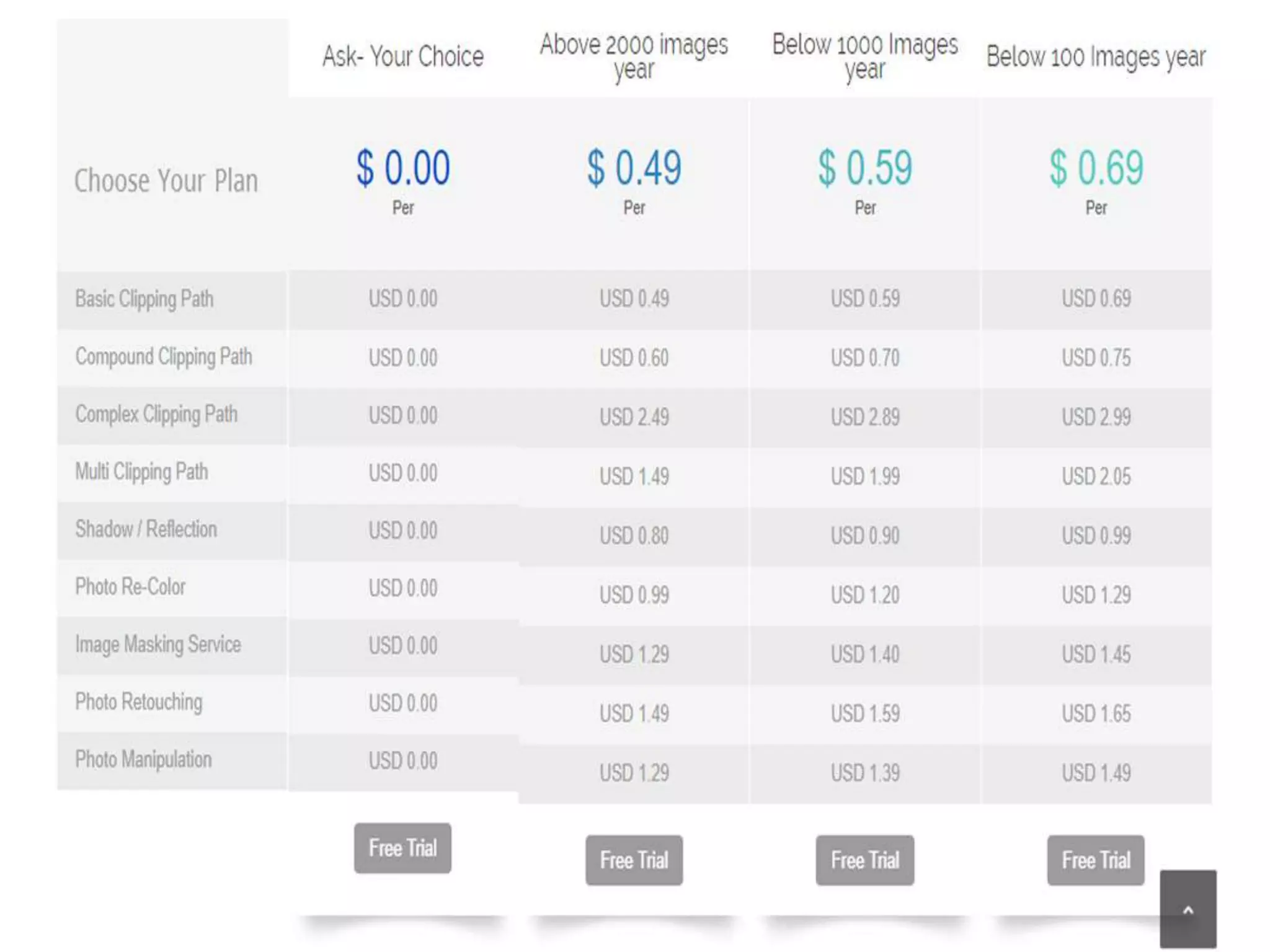
Task: Select the Ask- Your Choice plan header
Action: (x=403, y=56)
